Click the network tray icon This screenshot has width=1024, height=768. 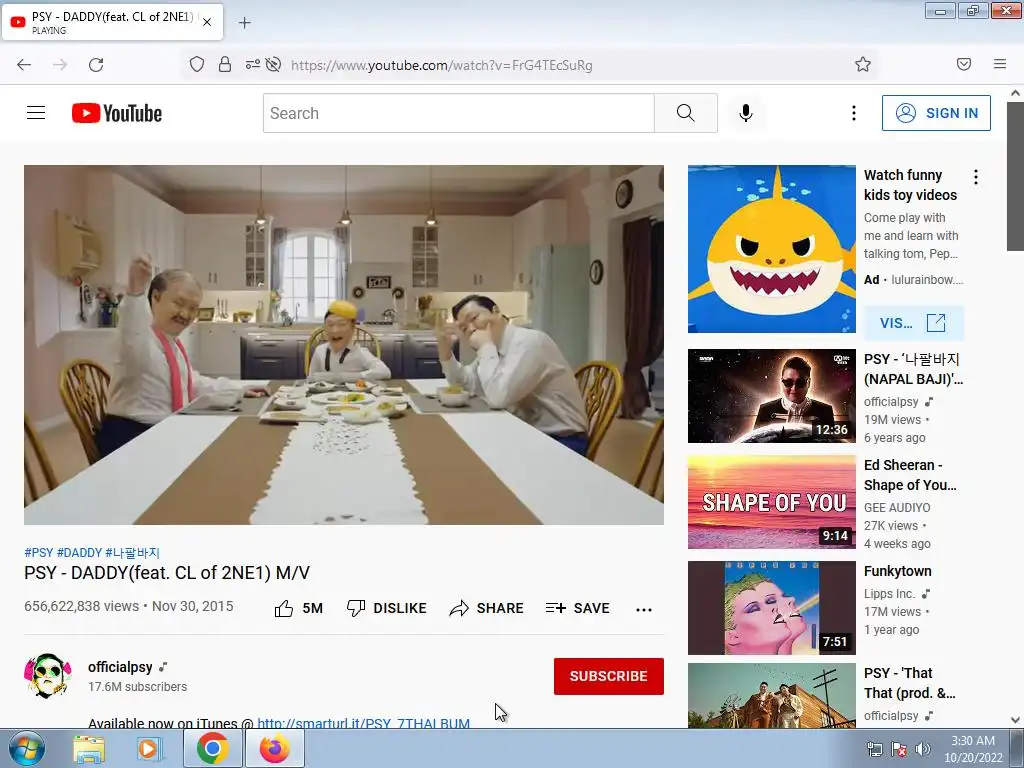click(874, 749)
